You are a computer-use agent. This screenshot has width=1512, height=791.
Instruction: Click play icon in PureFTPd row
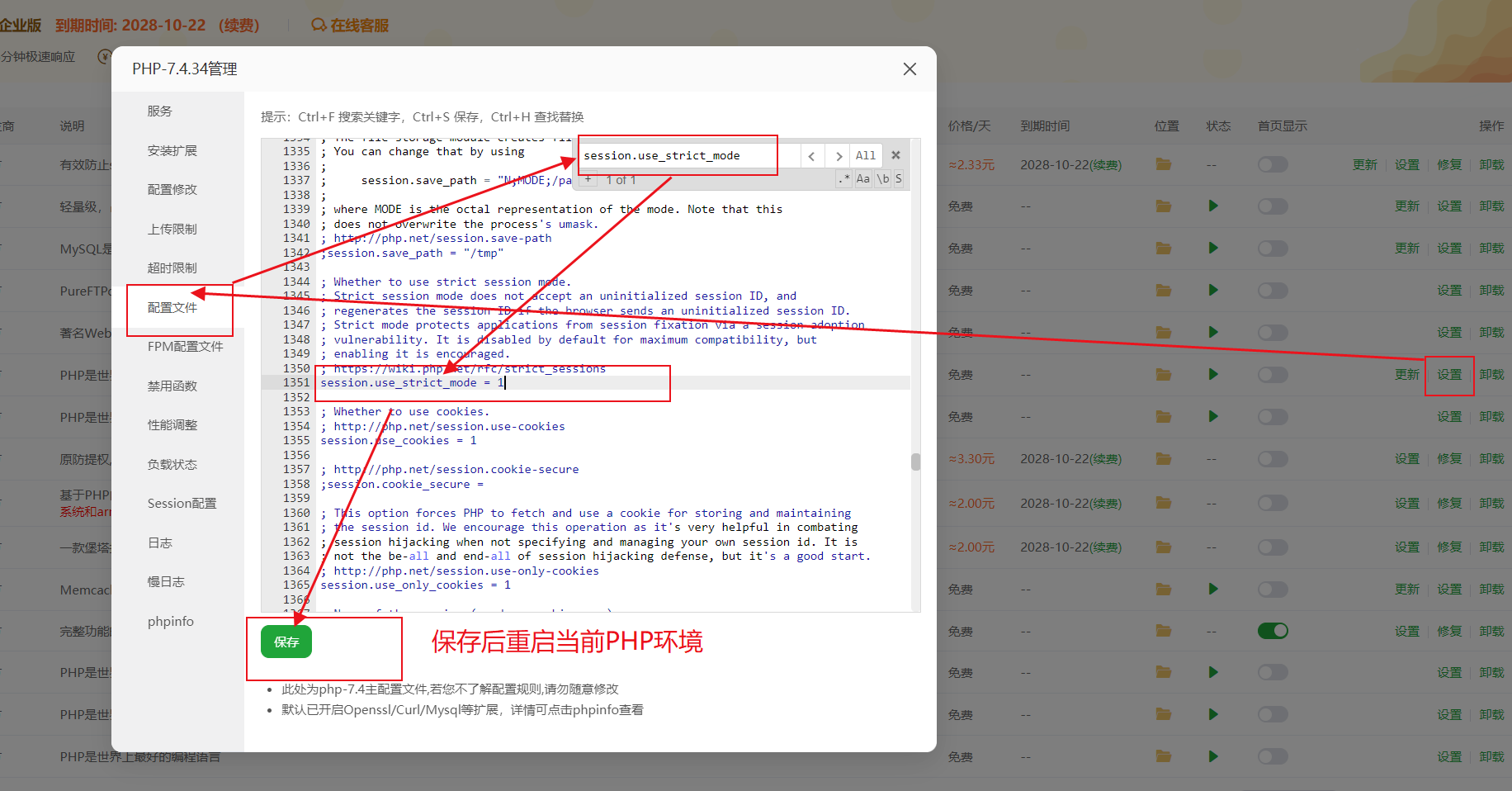click(1213, 290)
